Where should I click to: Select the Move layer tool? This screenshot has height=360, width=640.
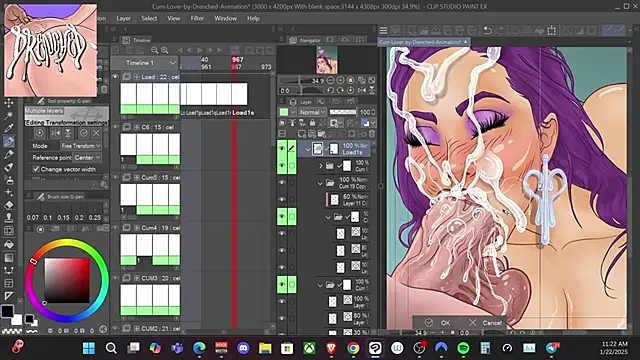[9, 102]
